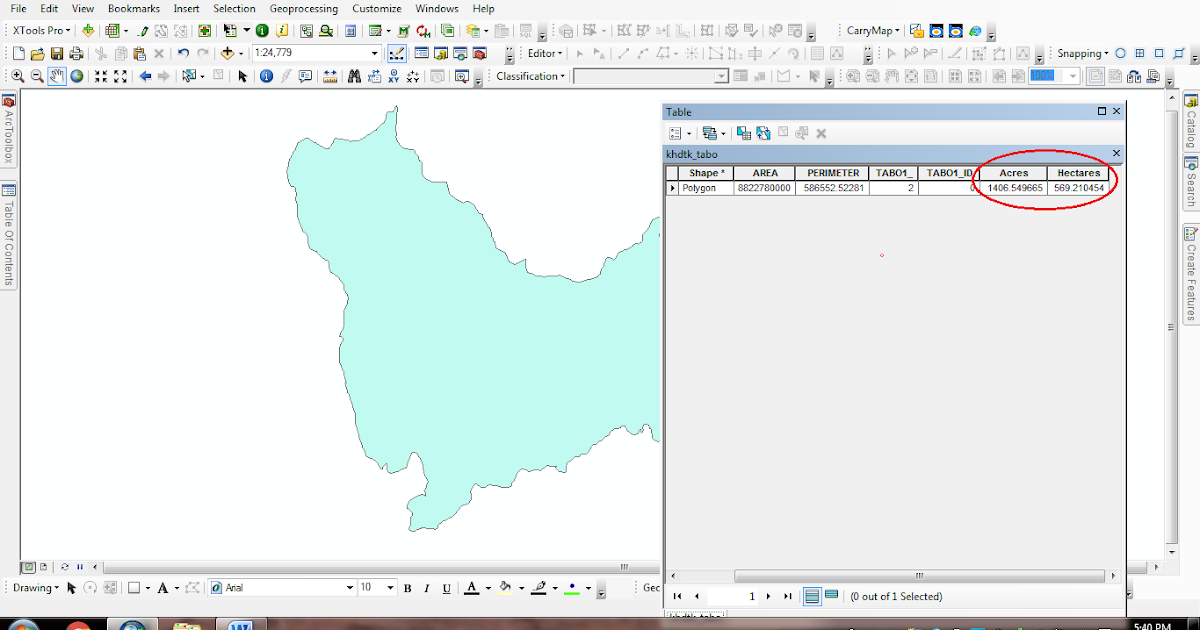Image resolution: width=1200 pixels, height=630 pixels.
Task: Open the Windows menu
Action: (x=437, y=8)
